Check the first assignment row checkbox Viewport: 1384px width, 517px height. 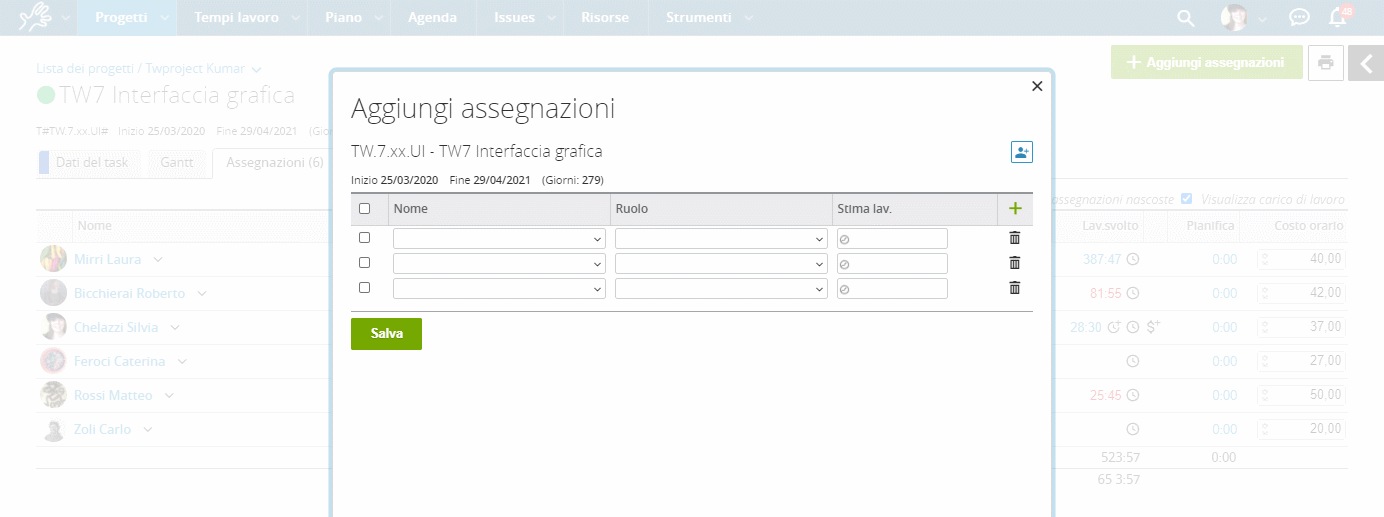364,238
